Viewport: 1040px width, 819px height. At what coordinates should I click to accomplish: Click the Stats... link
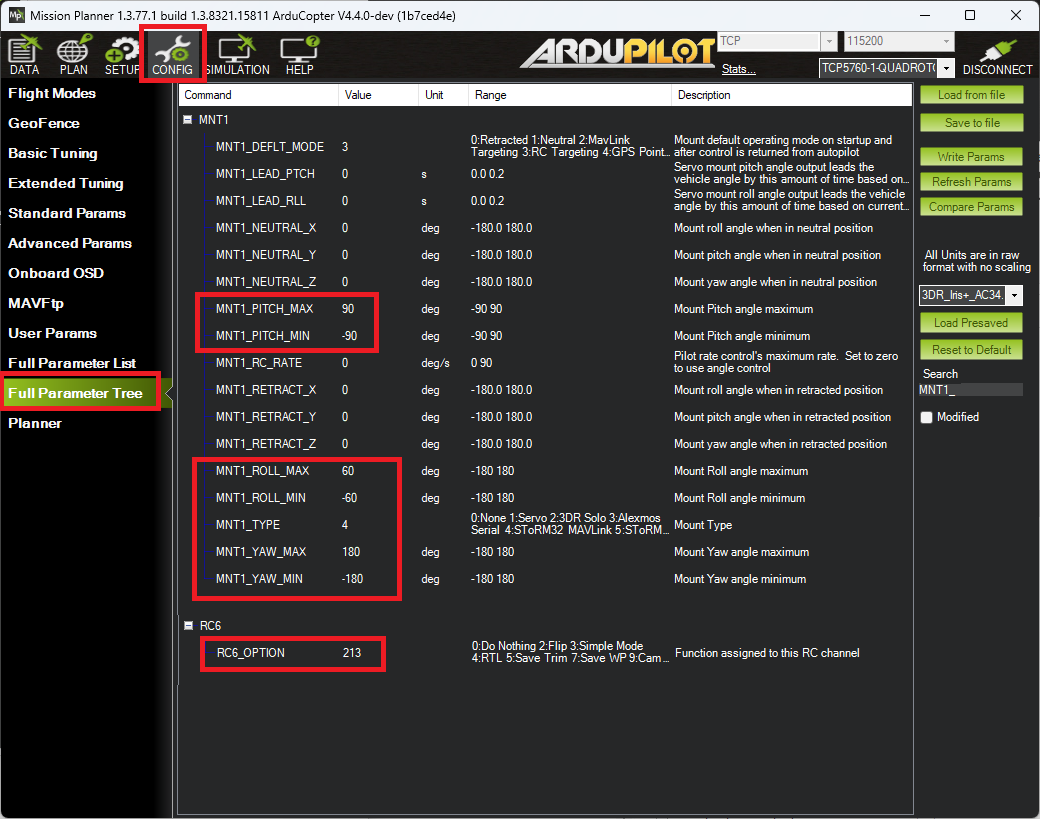[738, 69]
